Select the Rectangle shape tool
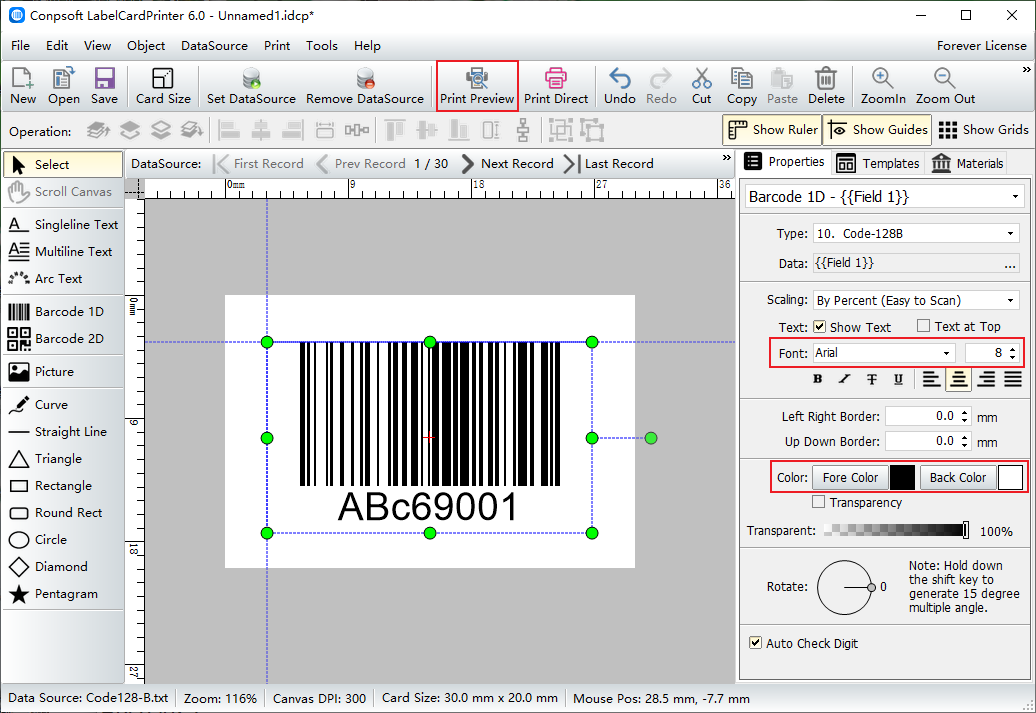Viewport: 1036px width, 713px height. [63, 486]
